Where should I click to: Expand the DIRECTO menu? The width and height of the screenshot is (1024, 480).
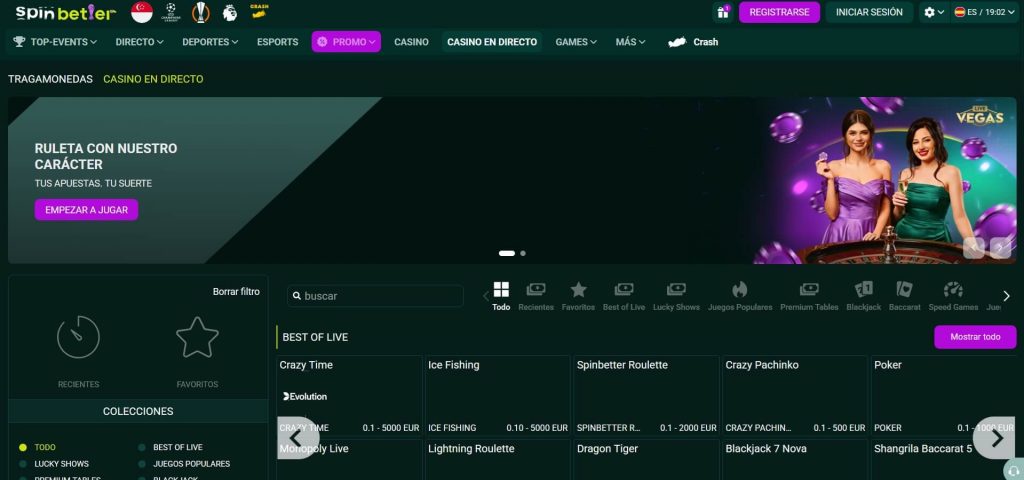(x=139, y=42)
